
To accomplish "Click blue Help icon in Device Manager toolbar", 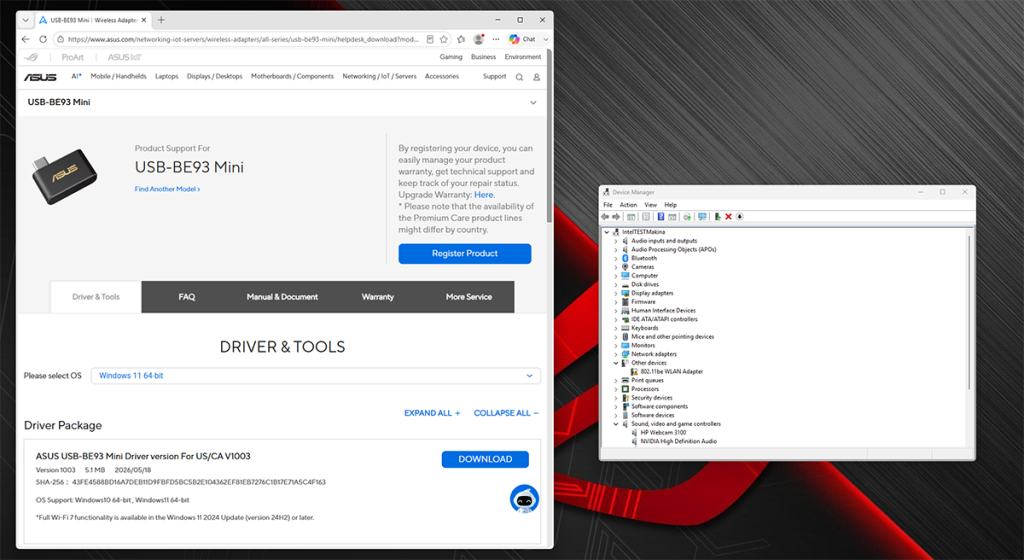I will 661,217.
